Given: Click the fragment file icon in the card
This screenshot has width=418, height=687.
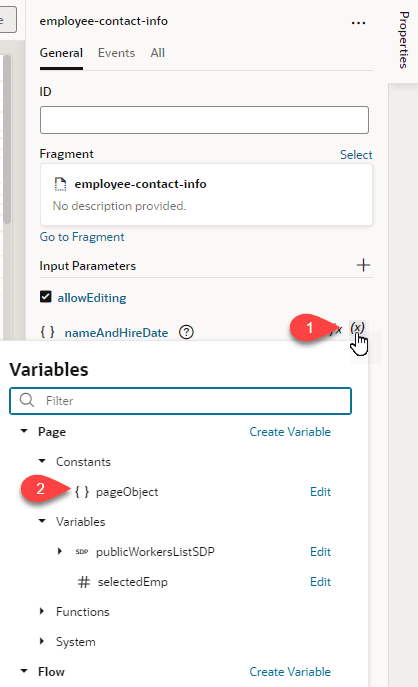Looking at the screenshot, I should pos(60,184).
